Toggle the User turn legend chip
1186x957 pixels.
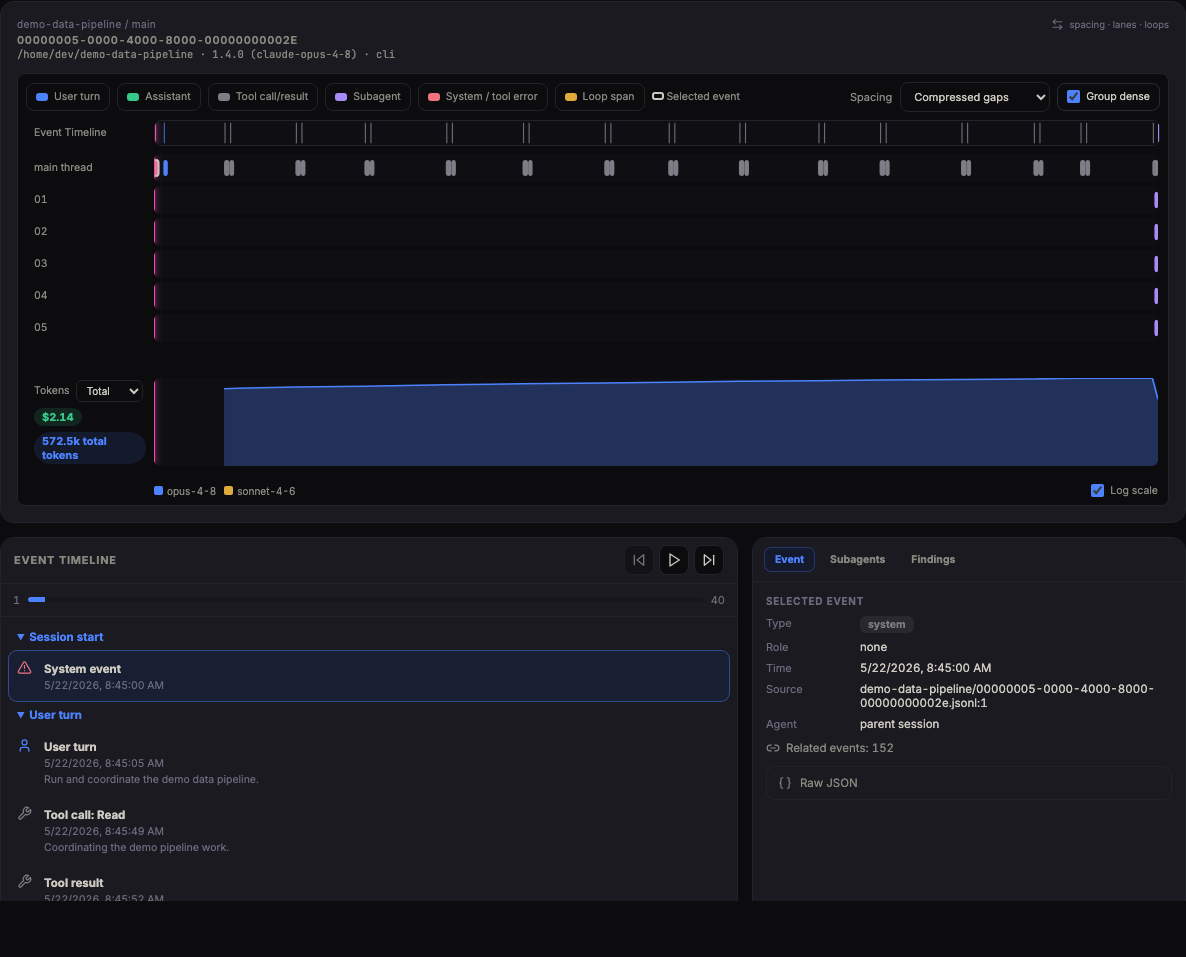pos(68,97)
